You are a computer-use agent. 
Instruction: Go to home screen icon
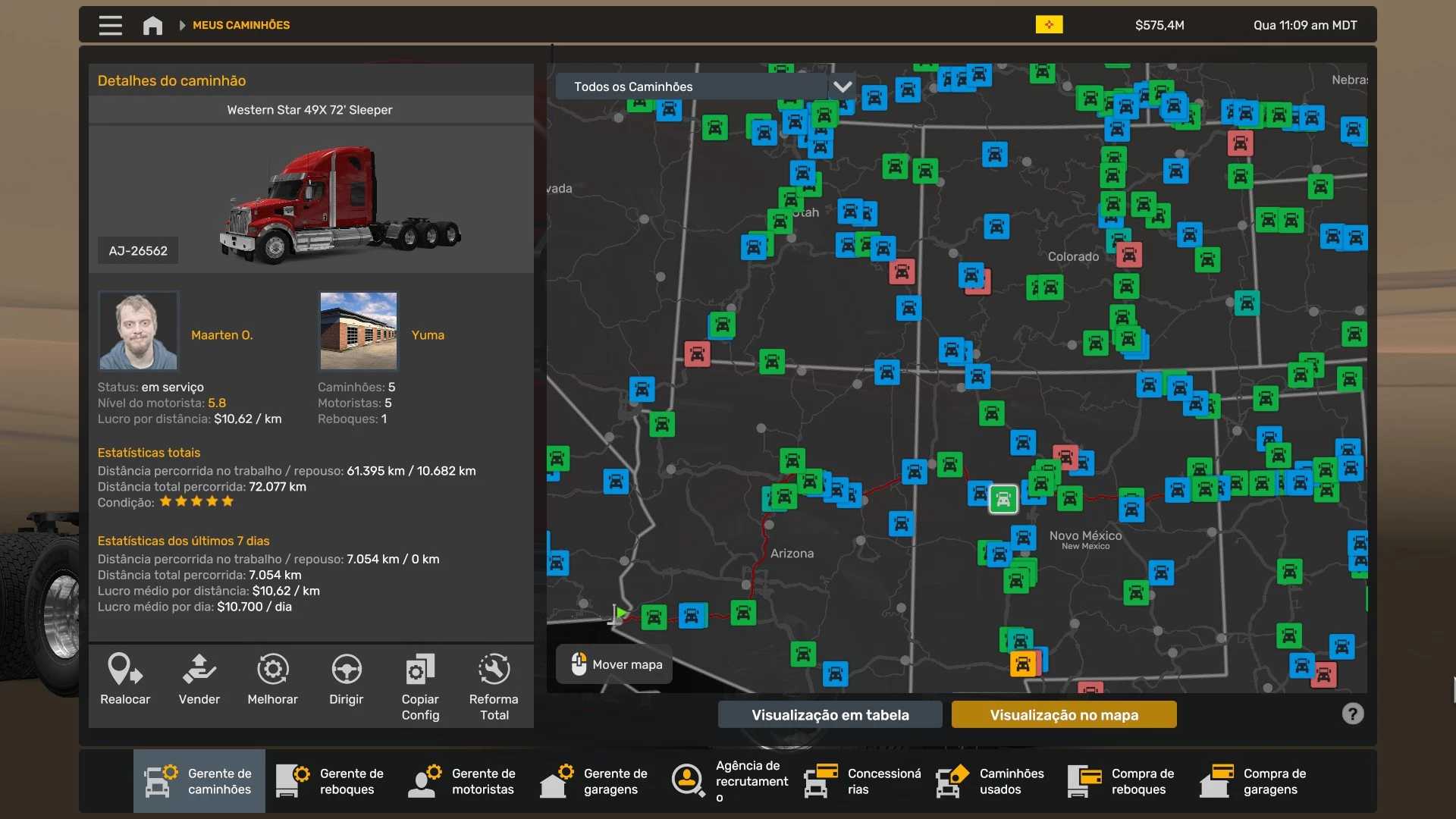pyautogui.click(x=152, y=25)
